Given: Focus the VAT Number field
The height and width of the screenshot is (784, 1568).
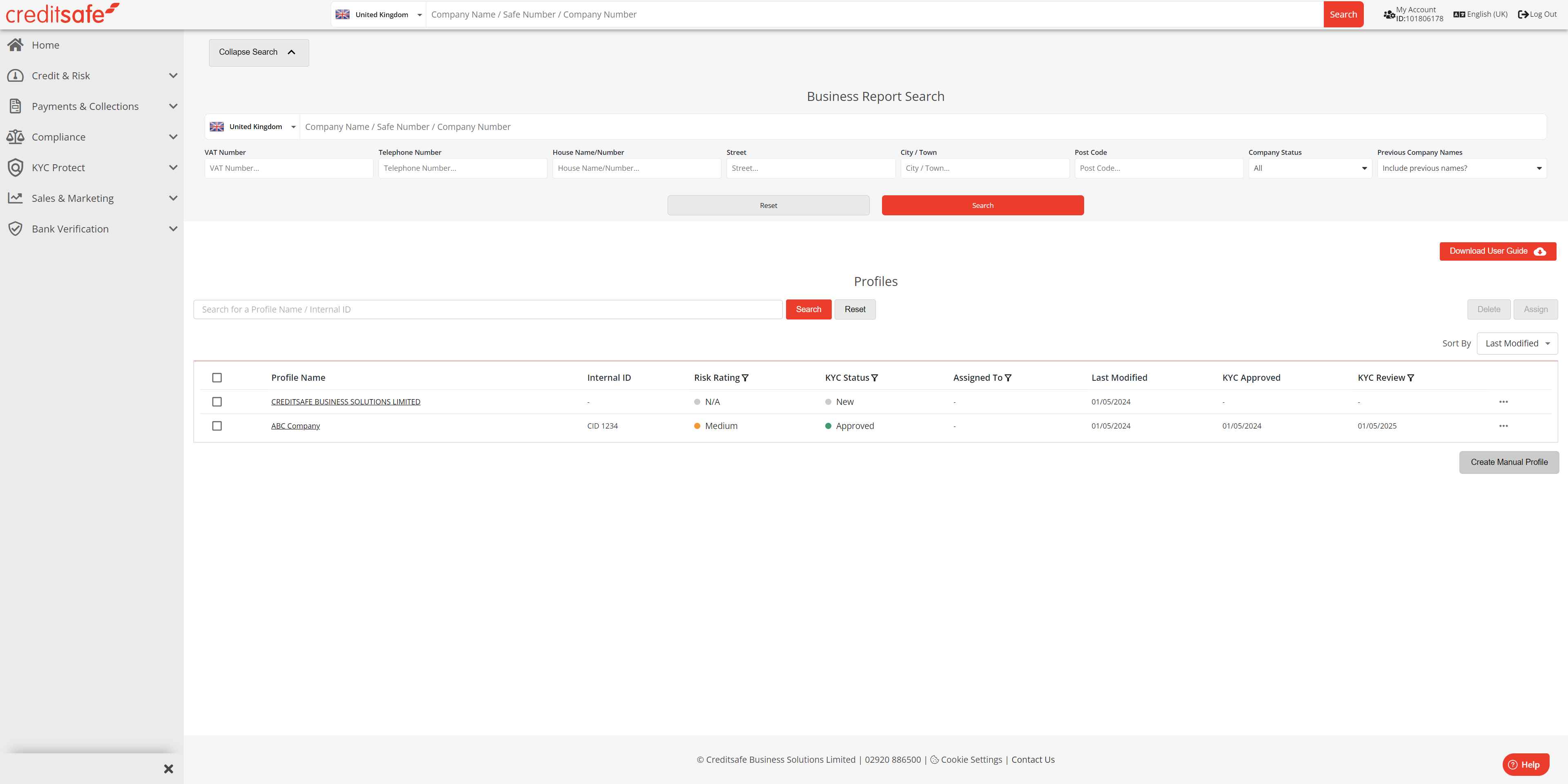Looking at the screenshot, I should click(289, 168).
